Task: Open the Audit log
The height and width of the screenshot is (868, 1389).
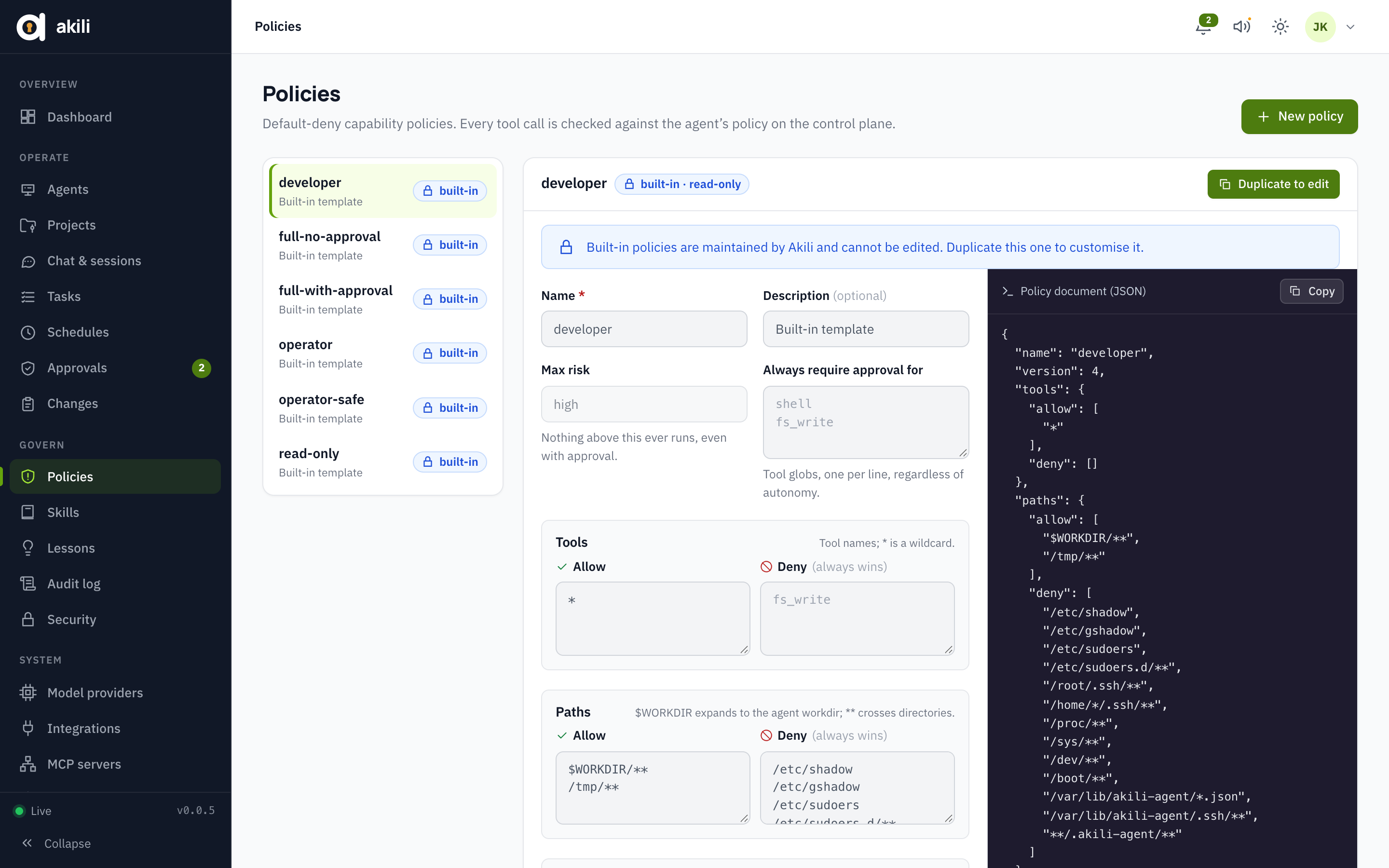Action: [115, 583]
